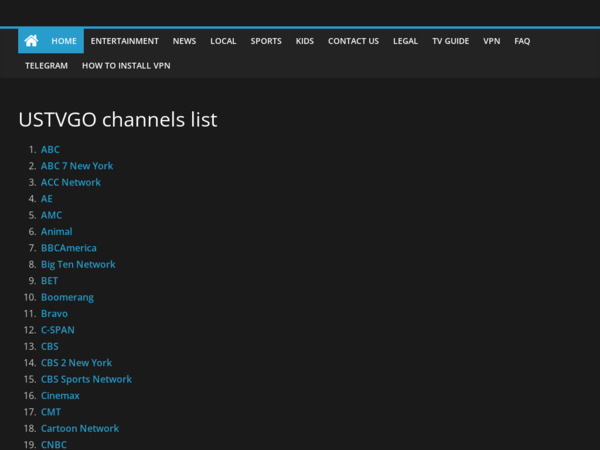Open the CMT channel link

(51, 412)
